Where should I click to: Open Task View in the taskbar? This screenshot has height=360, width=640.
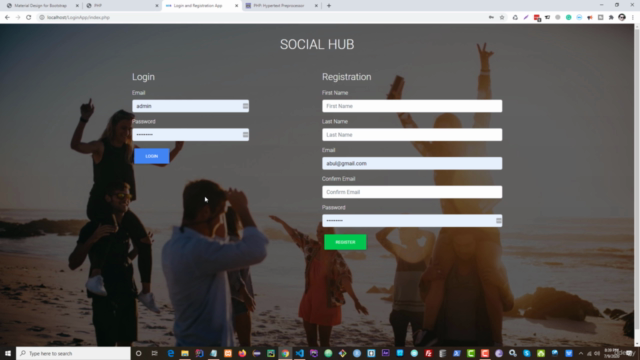click(x=154, y=353)
